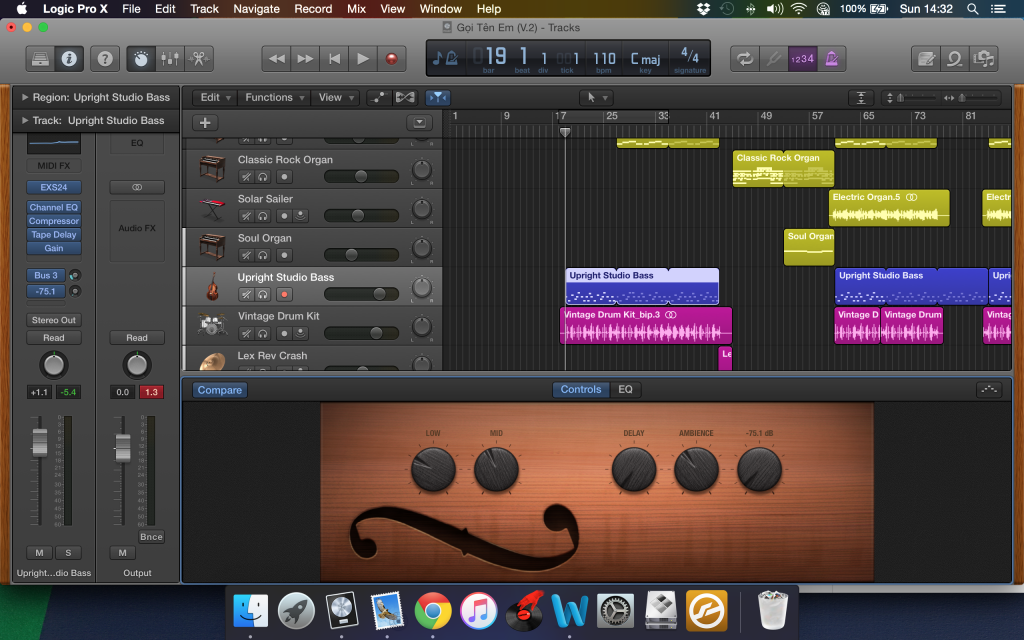Screen dimensions: 1024x640
Task: Mute the Vintage Drum Kit track
Action: (246, 334)
